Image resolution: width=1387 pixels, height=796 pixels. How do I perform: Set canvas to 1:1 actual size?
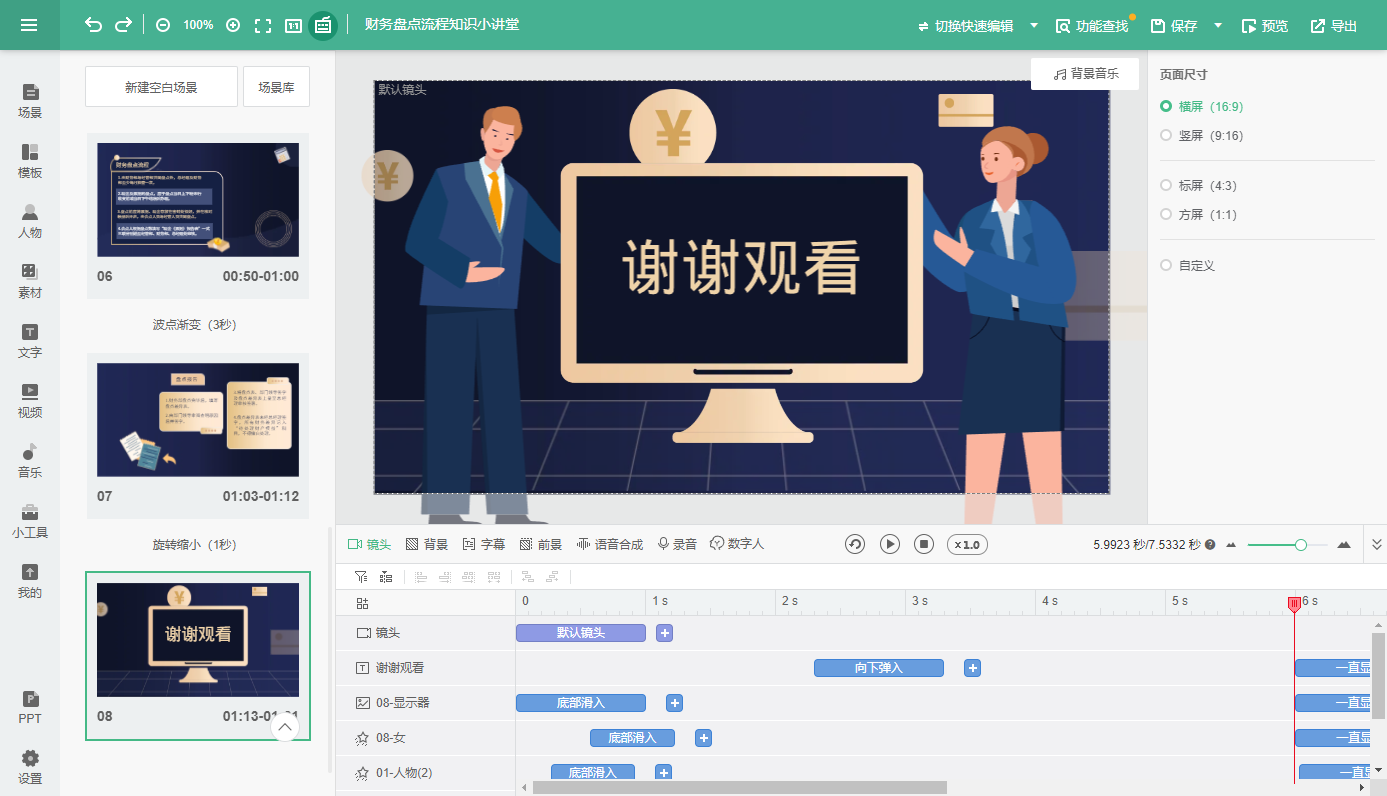click(x=293, y=25)
